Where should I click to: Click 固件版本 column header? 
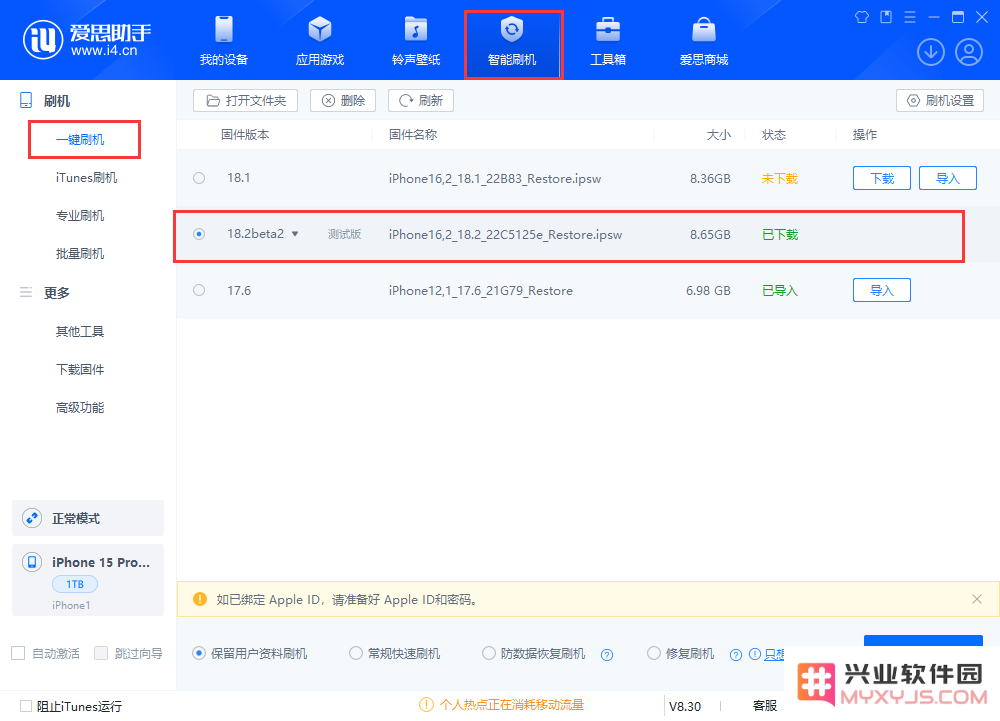click(x=245, y=135)
